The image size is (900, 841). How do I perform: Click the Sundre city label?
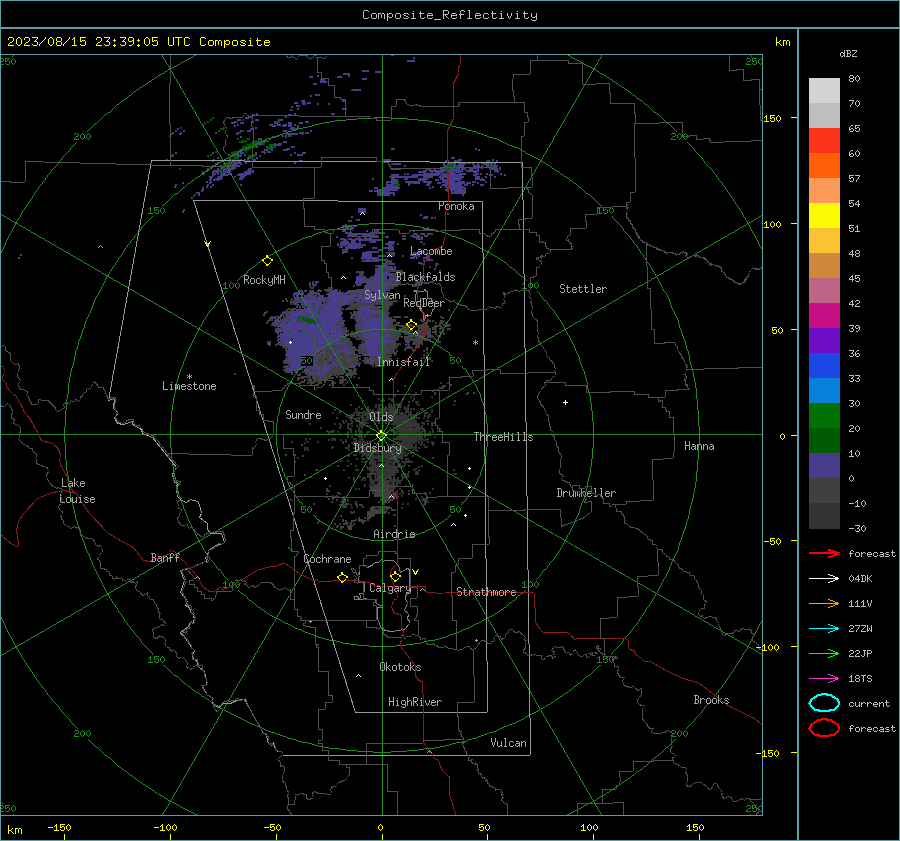(x=303, y=414)
